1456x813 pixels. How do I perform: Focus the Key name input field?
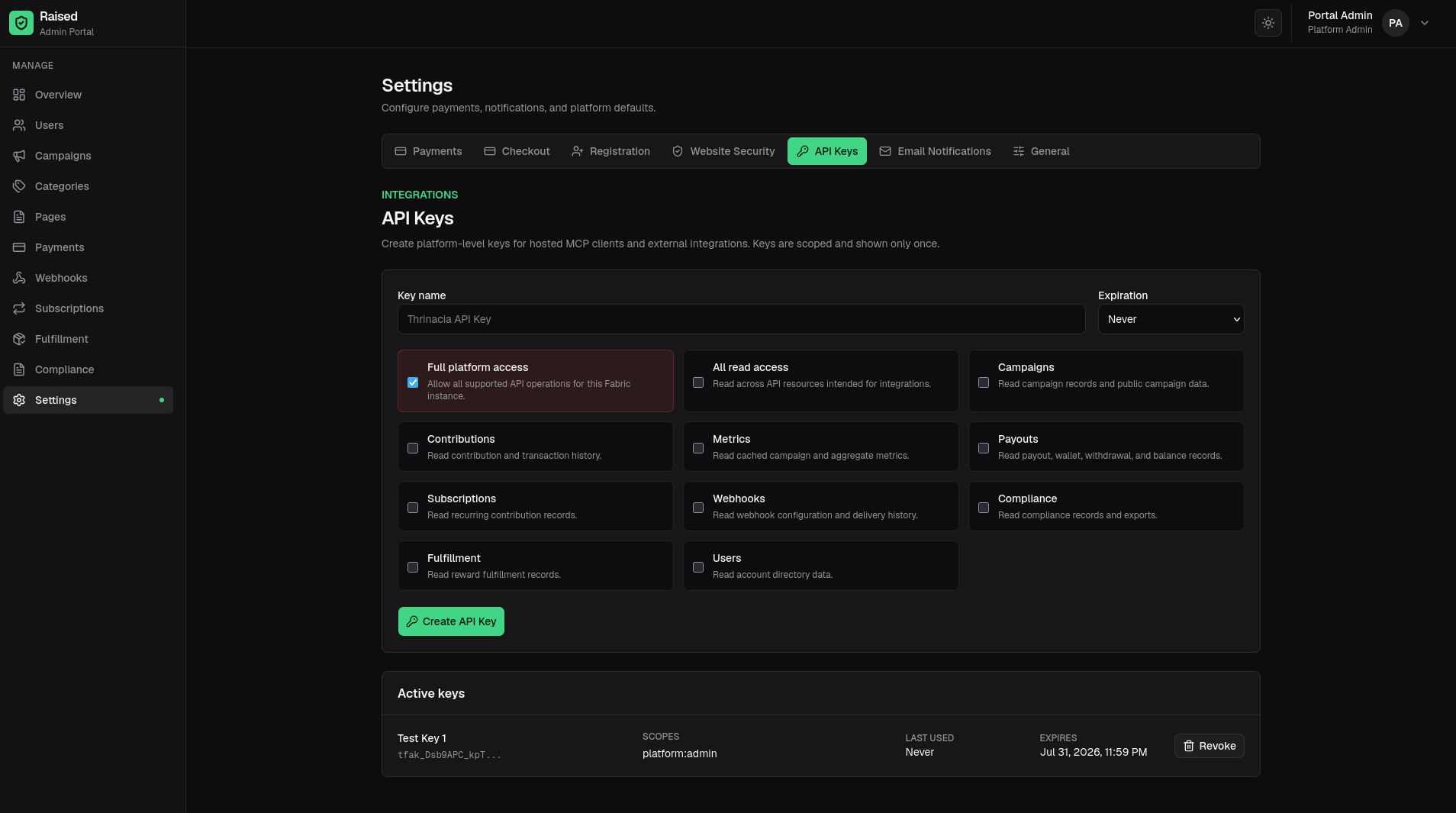pyautogui.click(x=741, y=319)
